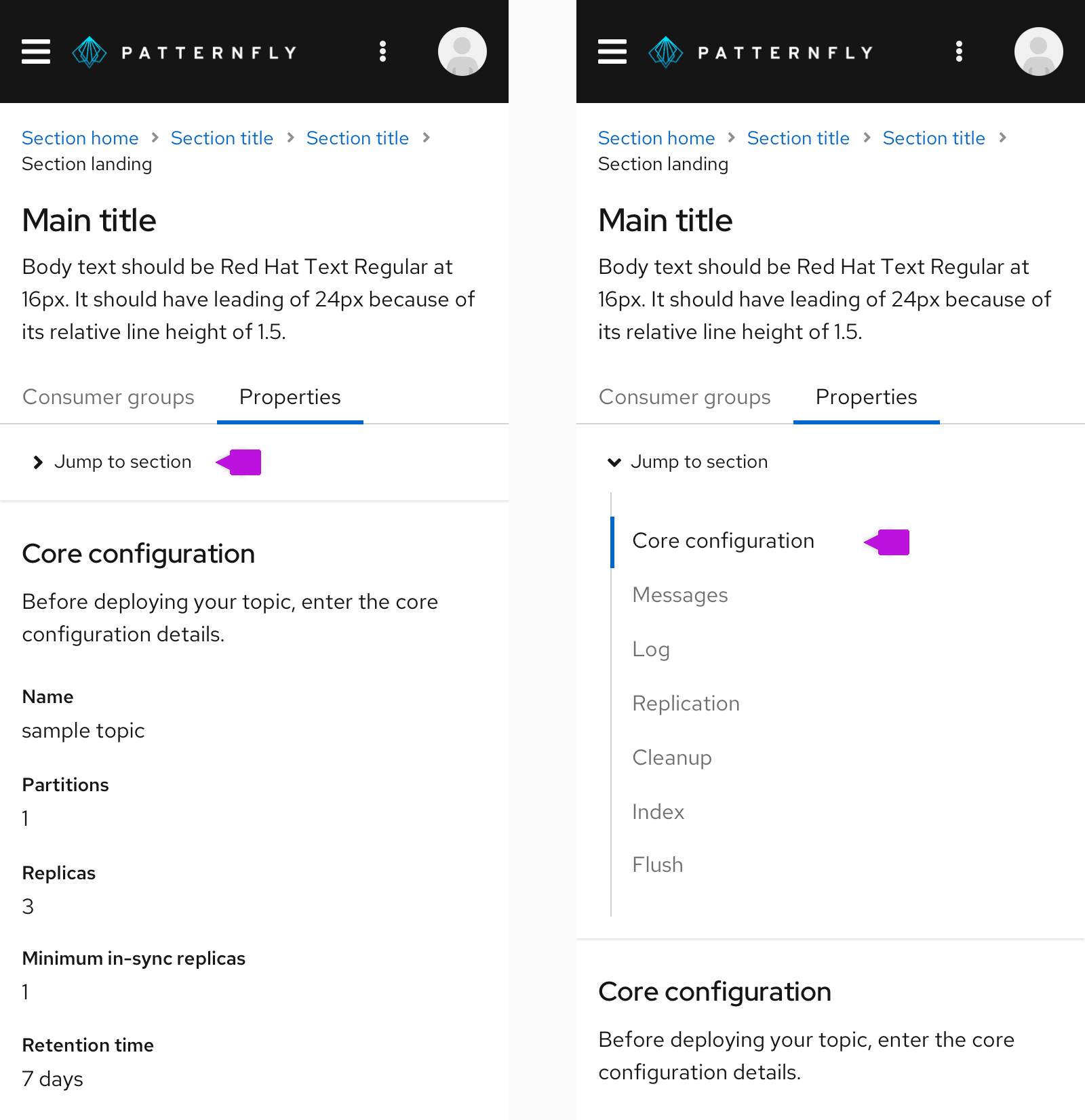The image size is (1085, 1120).
Task: Navigate to Flush section link
Action: tap(658, 864)
